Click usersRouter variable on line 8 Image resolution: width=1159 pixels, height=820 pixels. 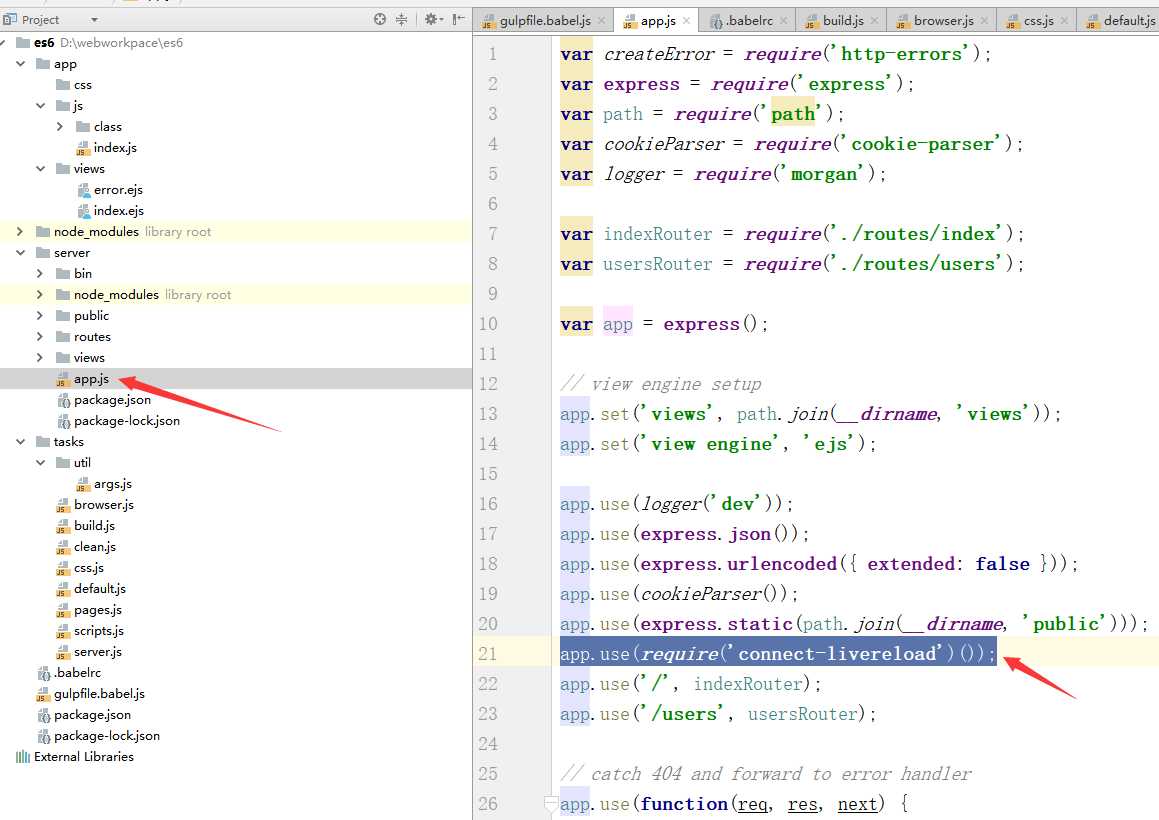coord(658,264)
